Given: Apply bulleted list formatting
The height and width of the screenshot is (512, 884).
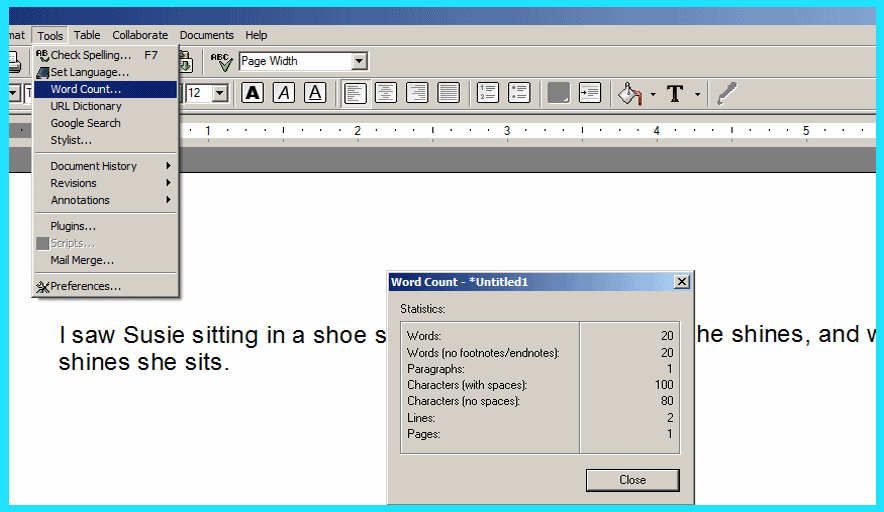Looking at the screenshot, I should (519, 93).
